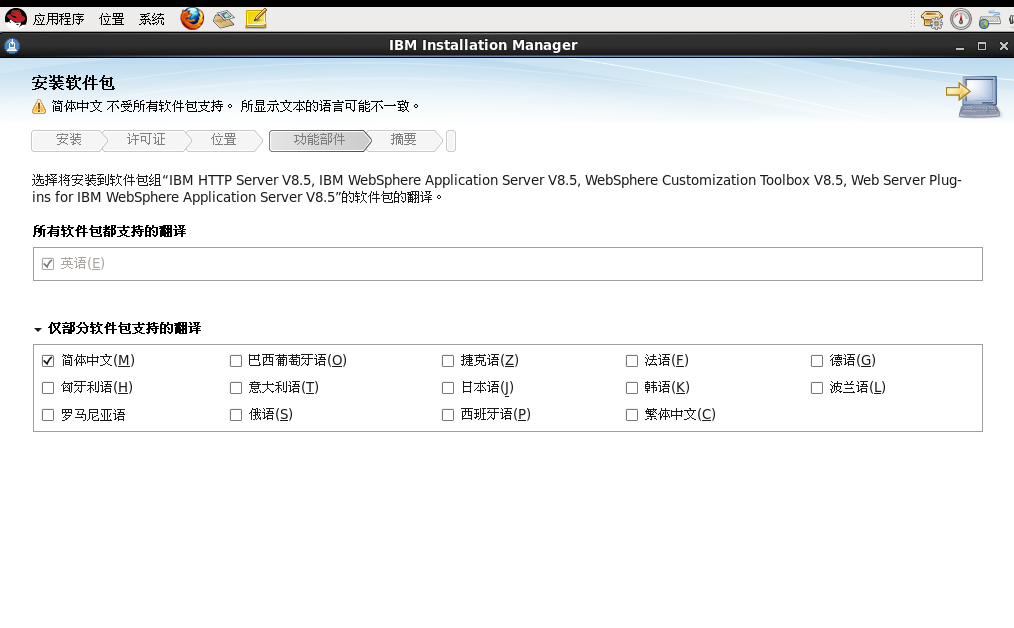Screen dimensions: 1014x628
Task: Open the 系统 menu
Action: [x=151, y=19]
